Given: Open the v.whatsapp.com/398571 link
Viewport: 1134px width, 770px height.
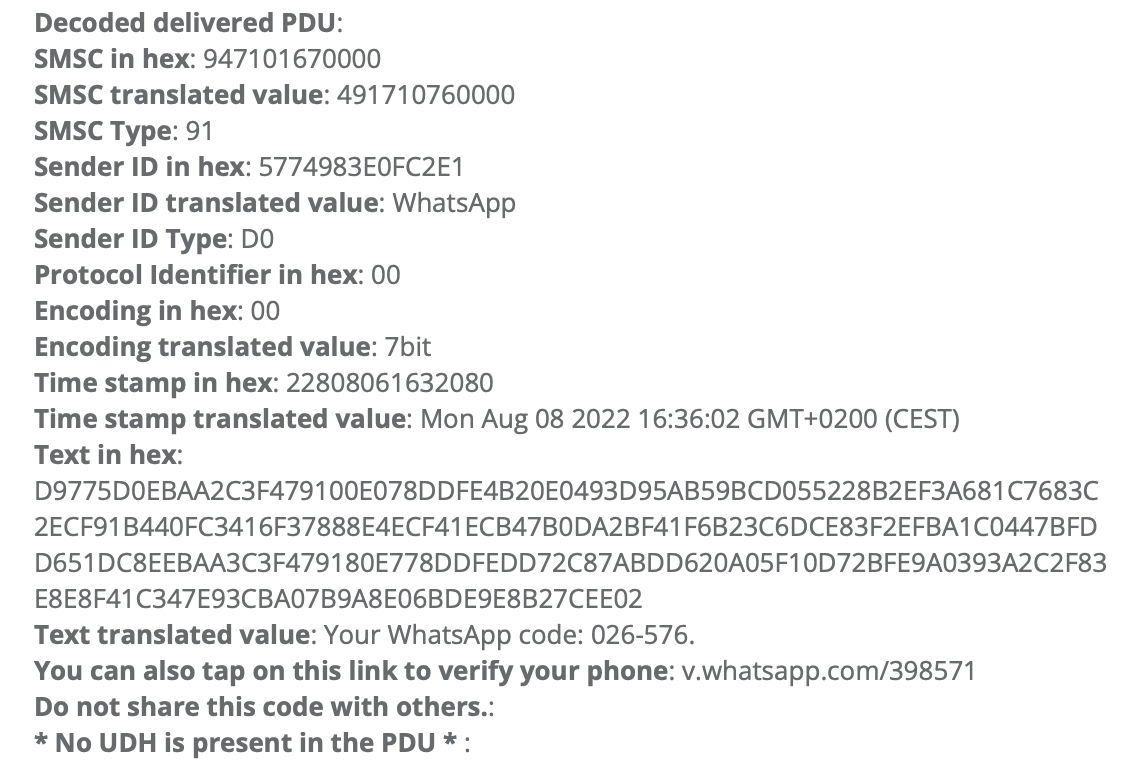Looking at the screenshot, I should (x=829, y=671).
